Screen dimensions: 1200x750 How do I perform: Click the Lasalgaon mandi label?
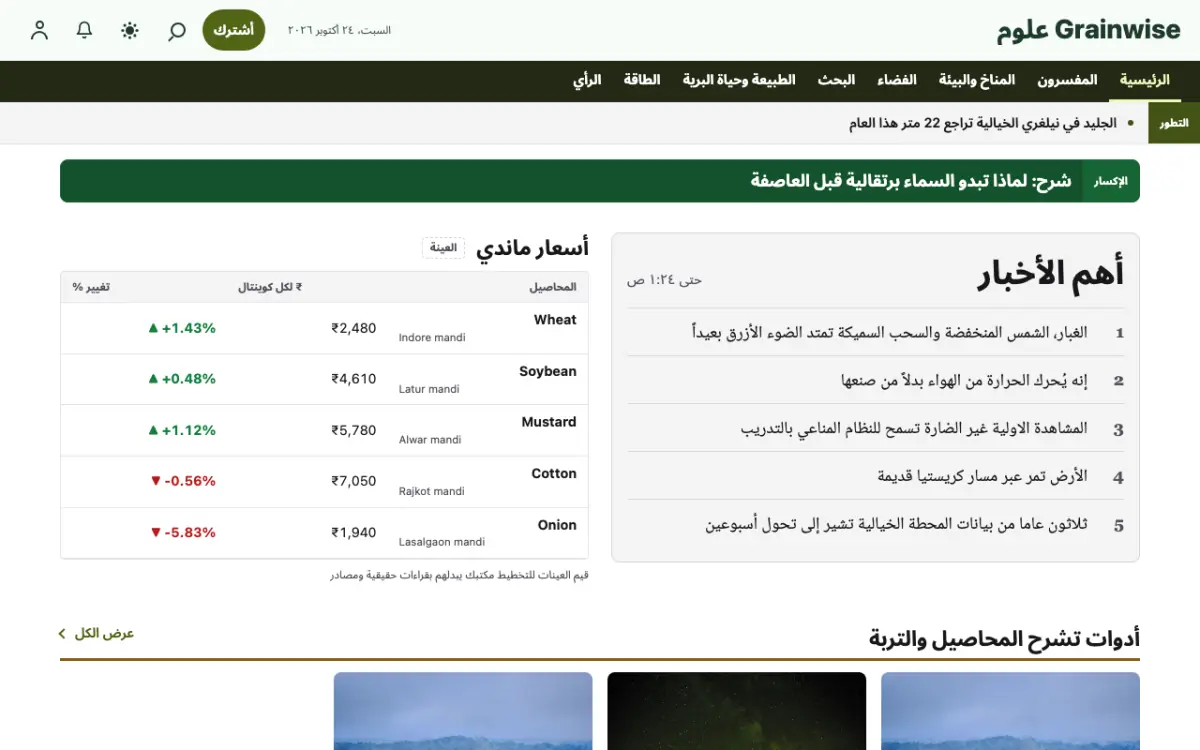coord(442,542)
